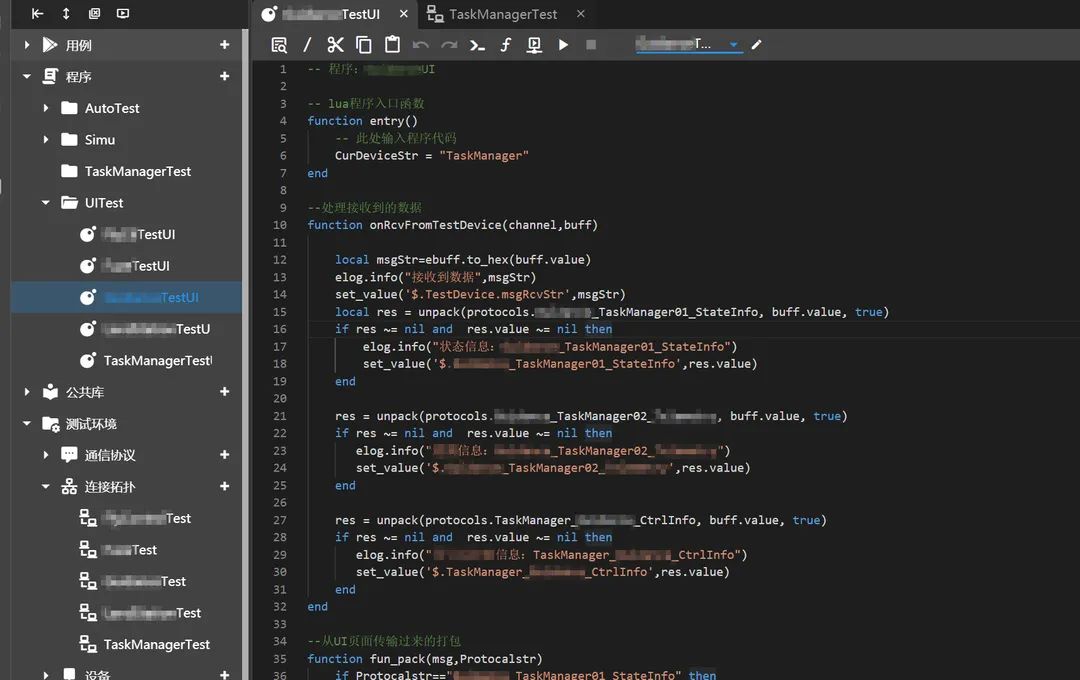Expand the 设备 node

point(45,674)
